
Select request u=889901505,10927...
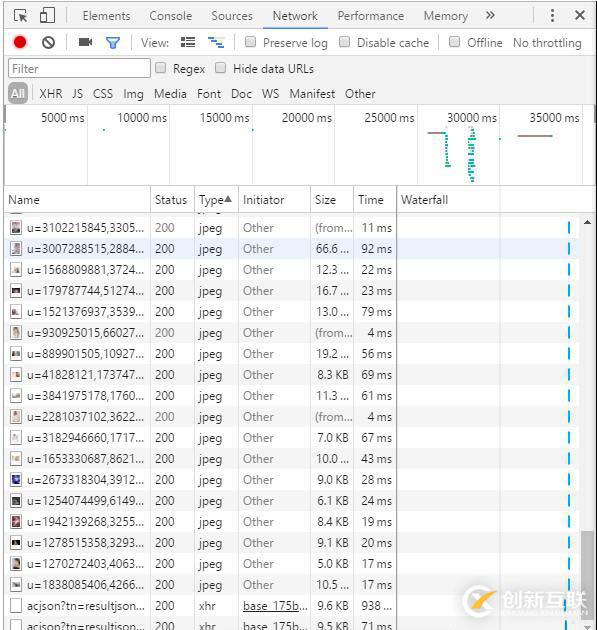tap(292, 354)
